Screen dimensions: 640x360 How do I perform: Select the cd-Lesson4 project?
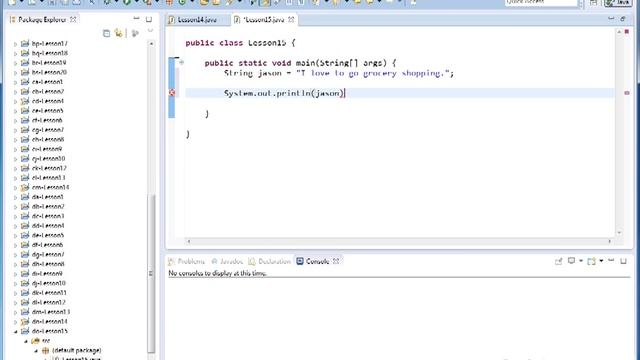(x=48, y=101)
